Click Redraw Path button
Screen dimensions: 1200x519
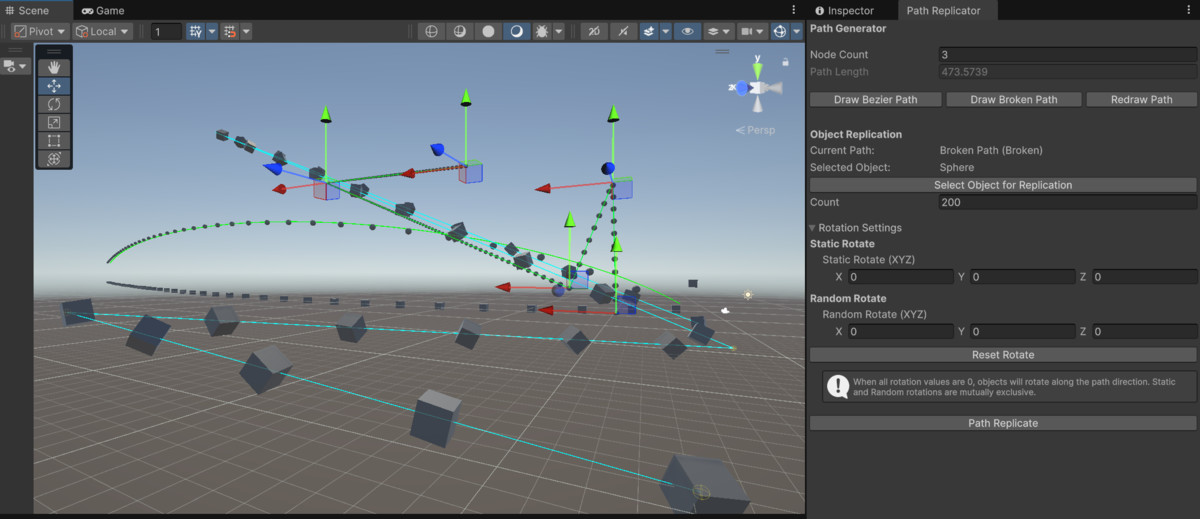point(1141,99)
